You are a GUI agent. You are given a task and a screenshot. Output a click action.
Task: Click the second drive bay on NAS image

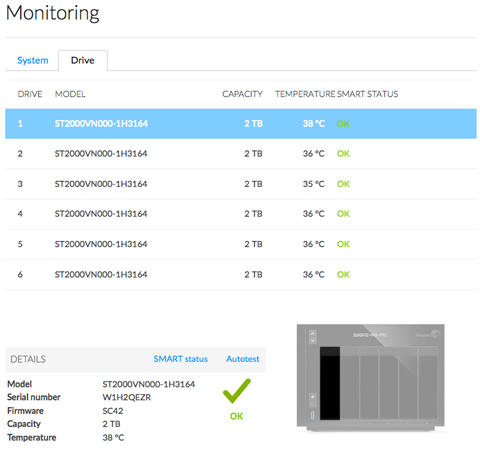tap(350, 383)
